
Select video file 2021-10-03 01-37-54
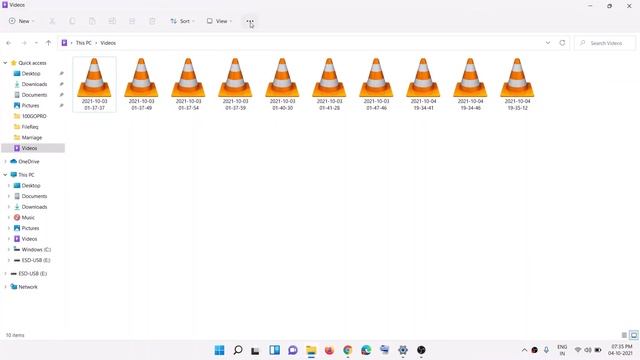[x=188, y=84]
